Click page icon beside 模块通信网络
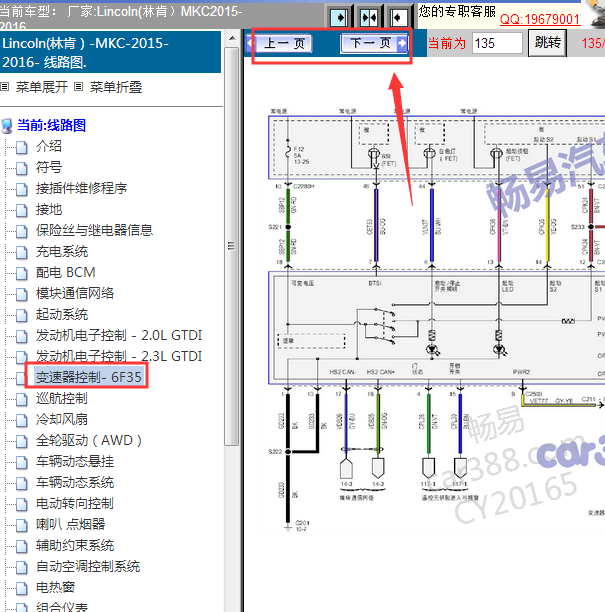 [x=22, y=295]
